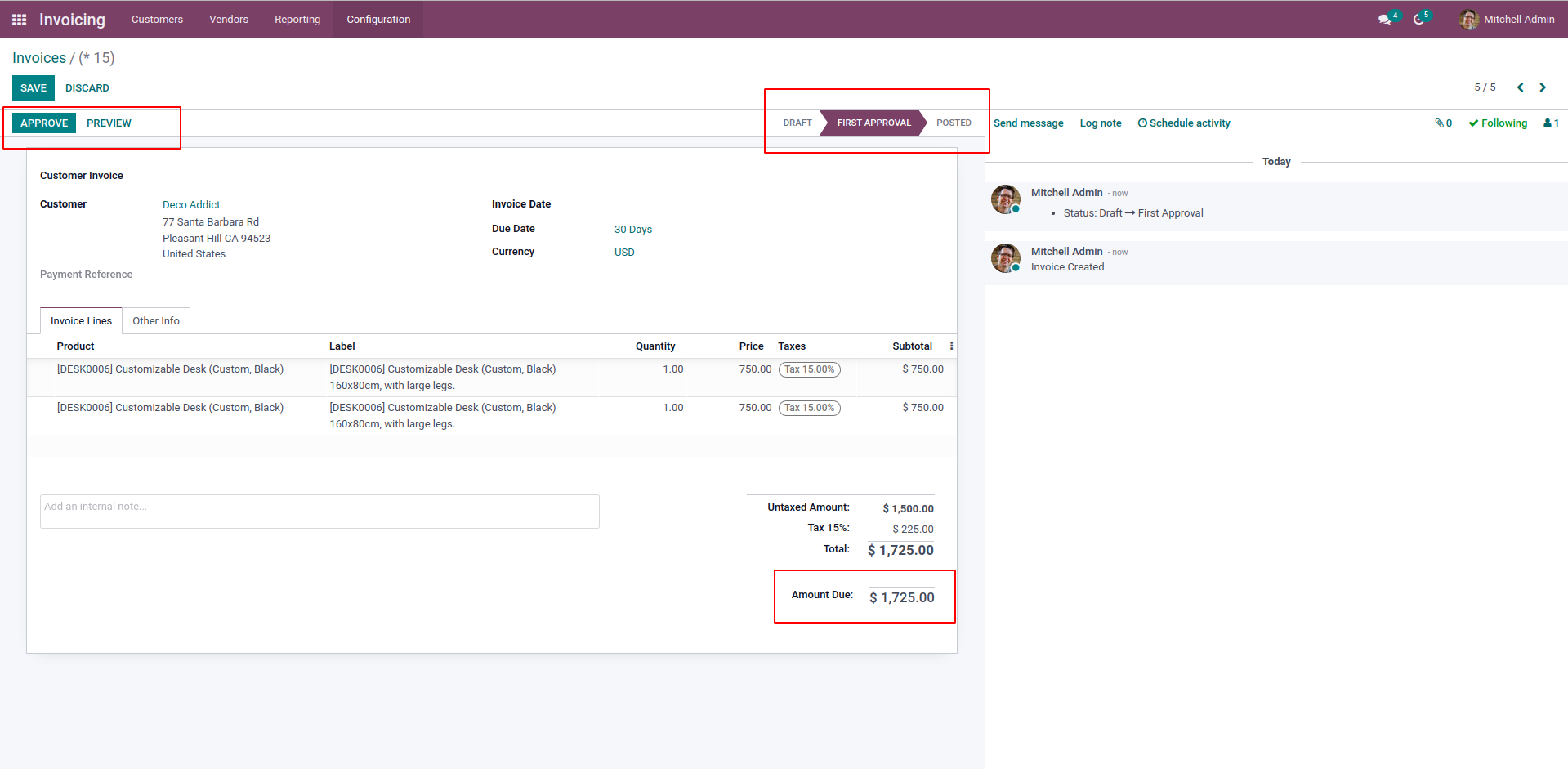Click the Tax 15% $ 225.00 value
This screenshot has width=1568, height=769.
[x=913, y=530]
